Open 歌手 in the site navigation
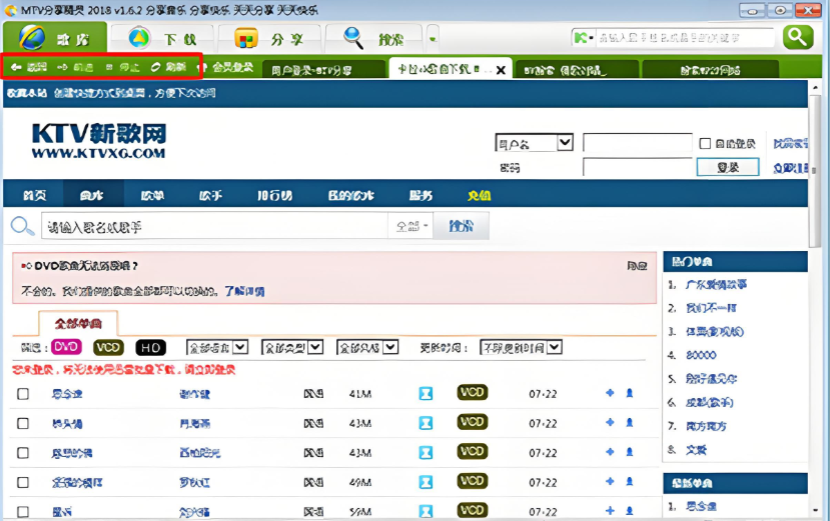830x521 pixels. click(210, 195)
